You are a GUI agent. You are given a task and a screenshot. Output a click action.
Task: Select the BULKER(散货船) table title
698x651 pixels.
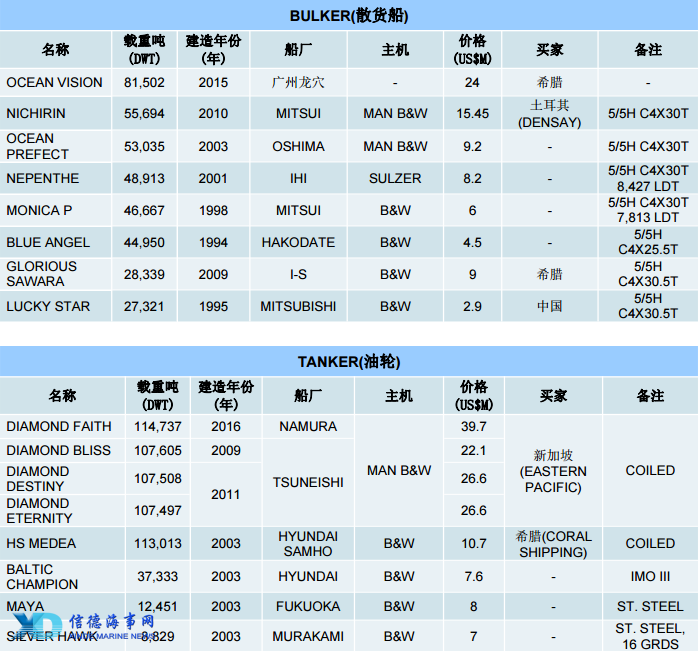click(349, 16)
